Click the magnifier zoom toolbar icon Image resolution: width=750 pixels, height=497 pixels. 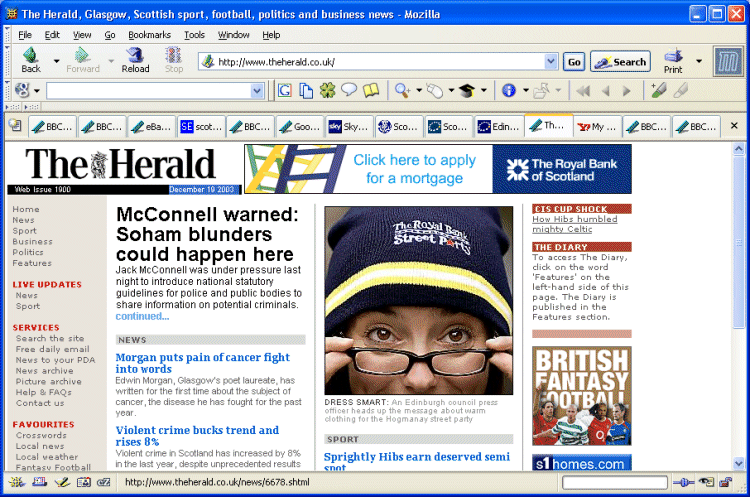click(402, 90)
